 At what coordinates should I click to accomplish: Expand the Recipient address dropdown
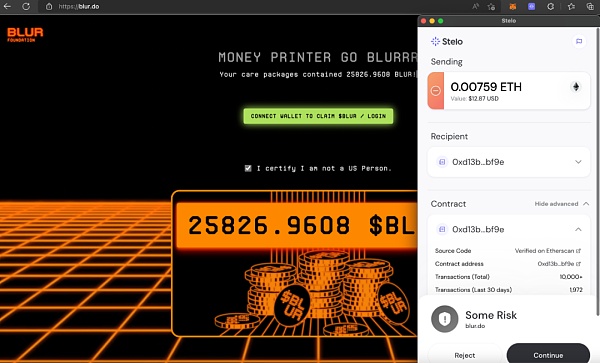coord(578,162)
